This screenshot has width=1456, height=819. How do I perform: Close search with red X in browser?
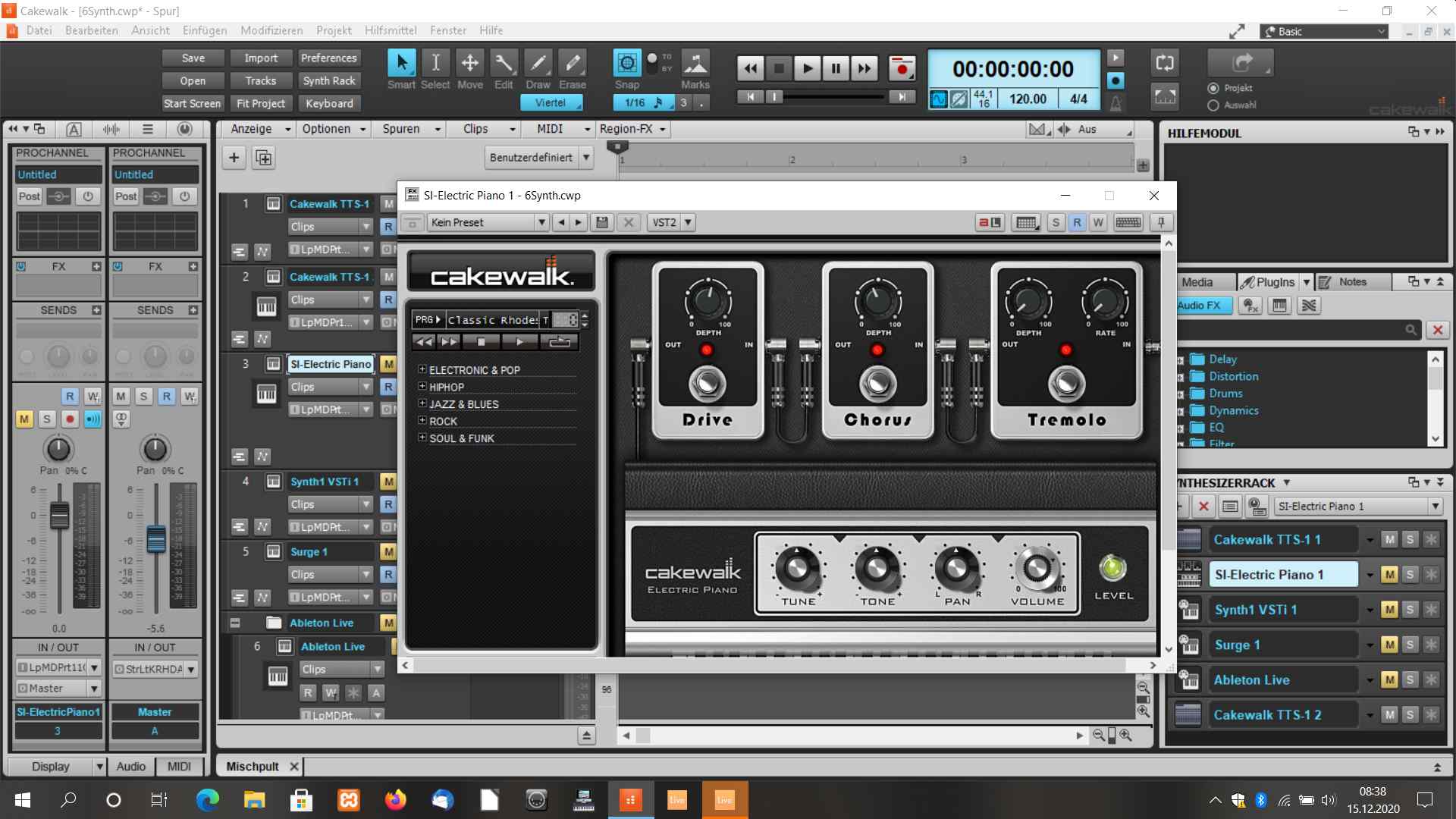point(1437,330)
